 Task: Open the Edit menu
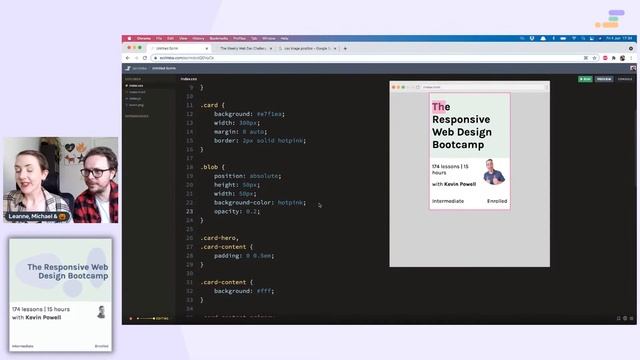pyautogui.click(x=170, y=38)
